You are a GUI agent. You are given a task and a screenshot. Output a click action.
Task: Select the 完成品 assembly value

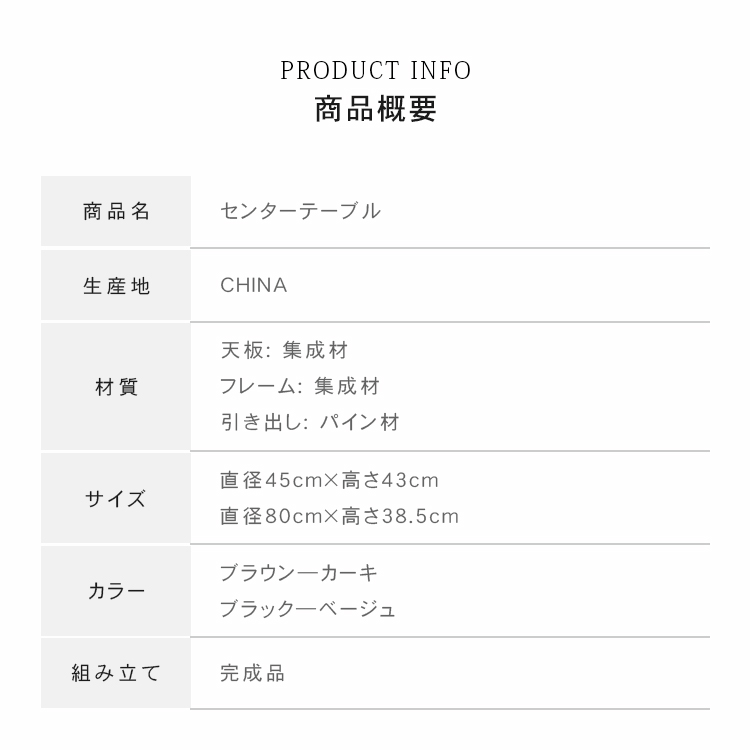[253, 673]
